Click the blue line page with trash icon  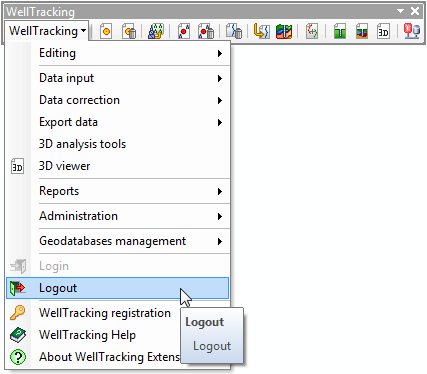[234, 31]
